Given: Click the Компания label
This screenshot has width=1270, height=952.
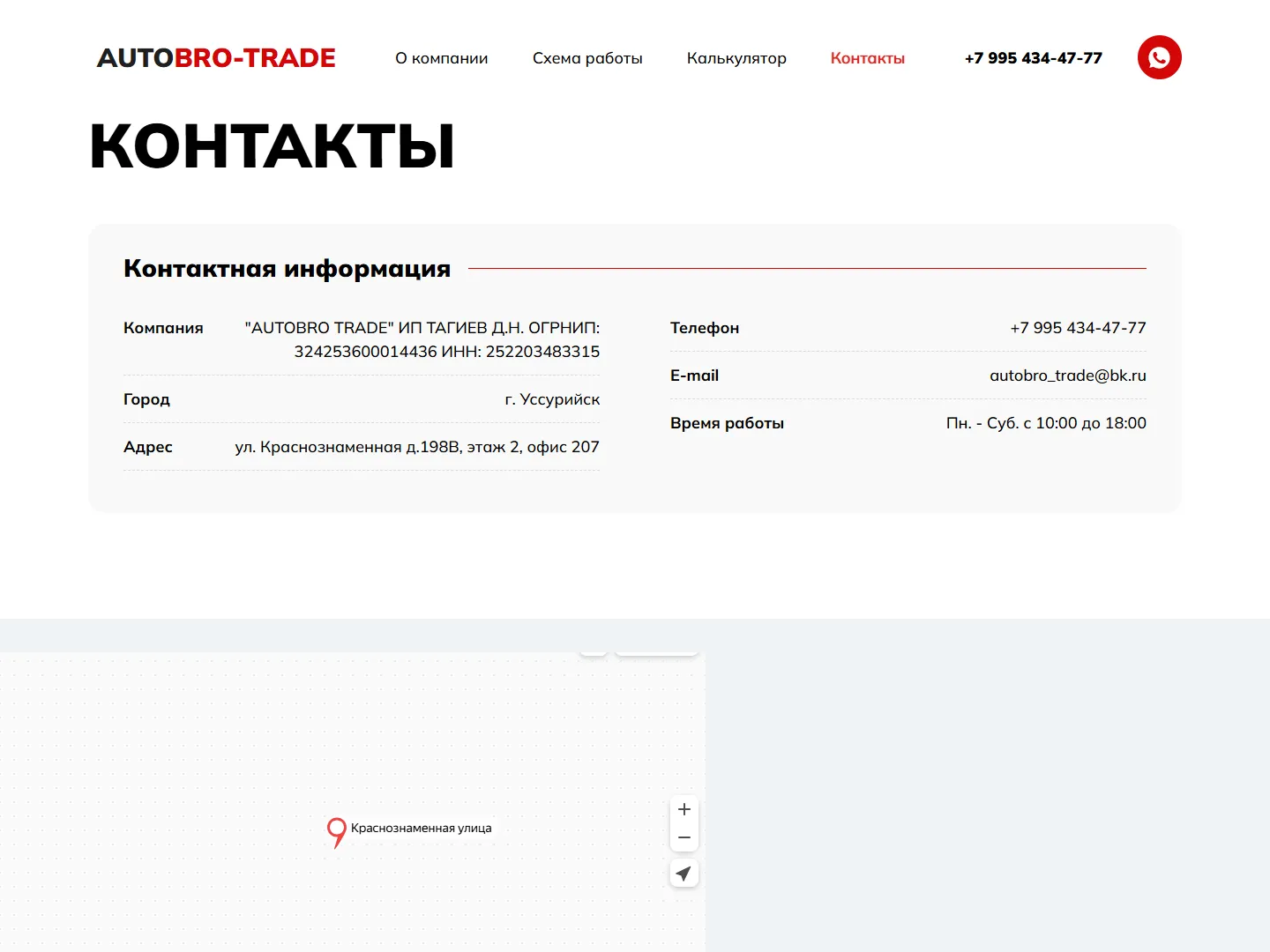Looking at the screenshot, I should coord(163,328).
